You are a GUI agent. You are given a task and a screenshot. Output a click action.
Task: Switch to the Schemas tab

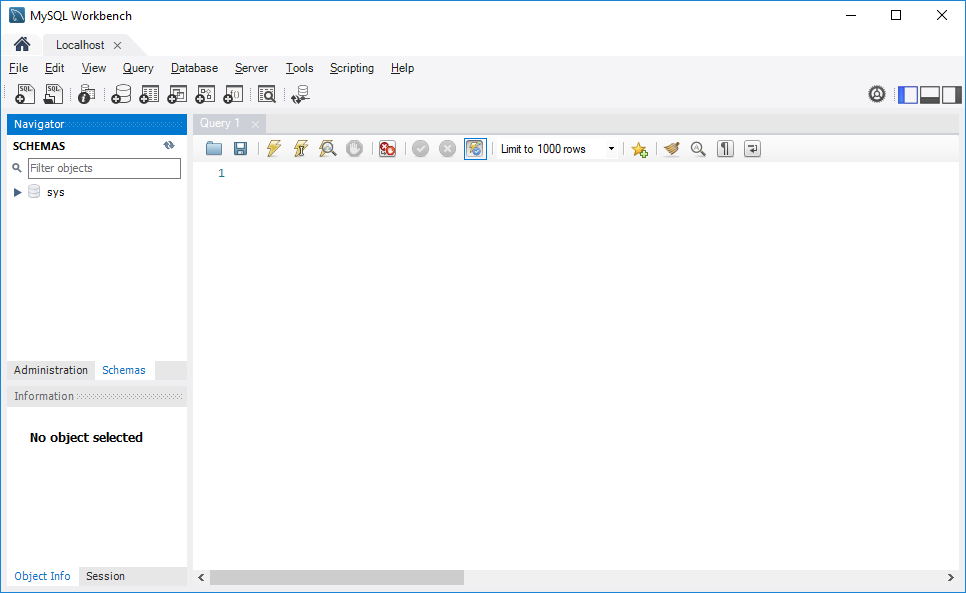point(124,370)
